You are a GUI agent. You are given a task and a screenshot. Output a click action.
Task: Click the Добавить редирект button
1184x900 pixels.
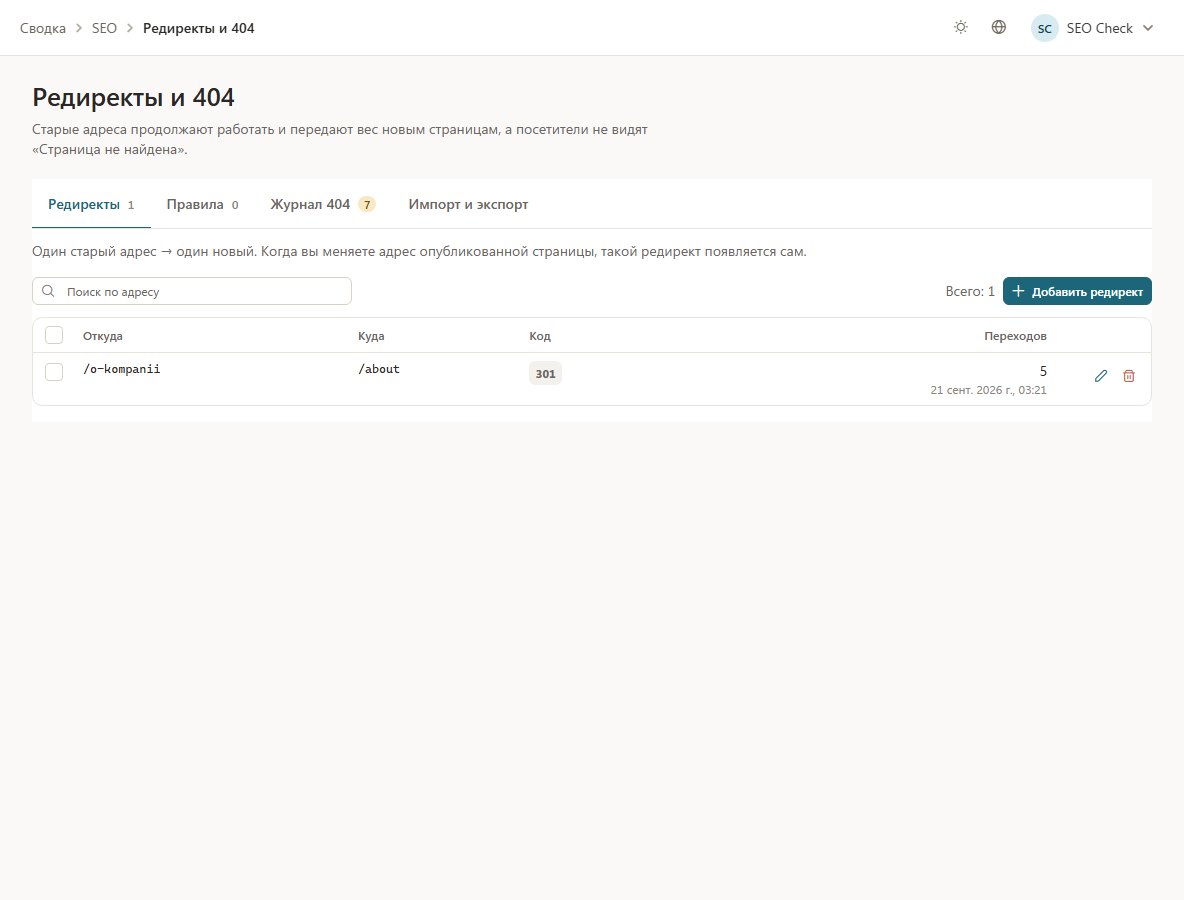[x=1077, y=291]
